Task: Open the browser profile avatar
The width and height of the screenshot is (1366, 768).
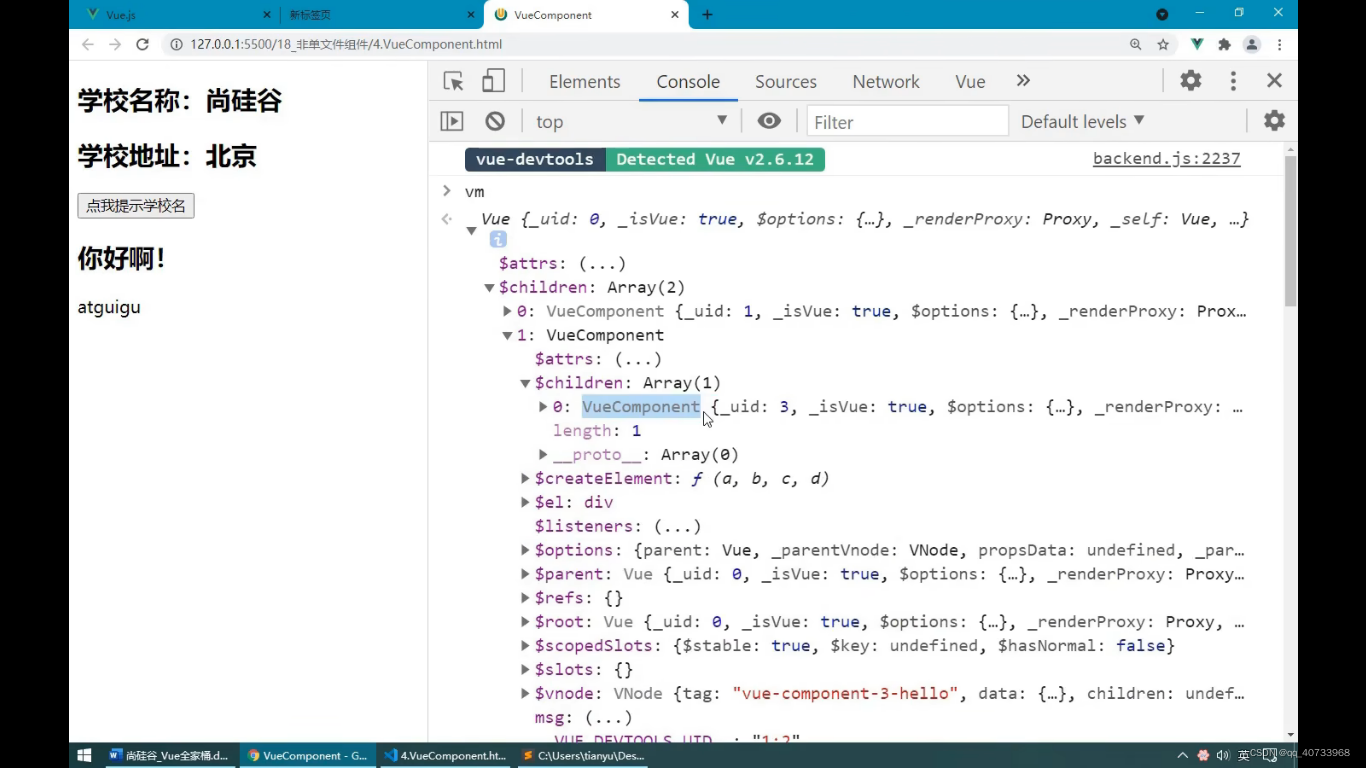Action: (x=1252, y=44)
